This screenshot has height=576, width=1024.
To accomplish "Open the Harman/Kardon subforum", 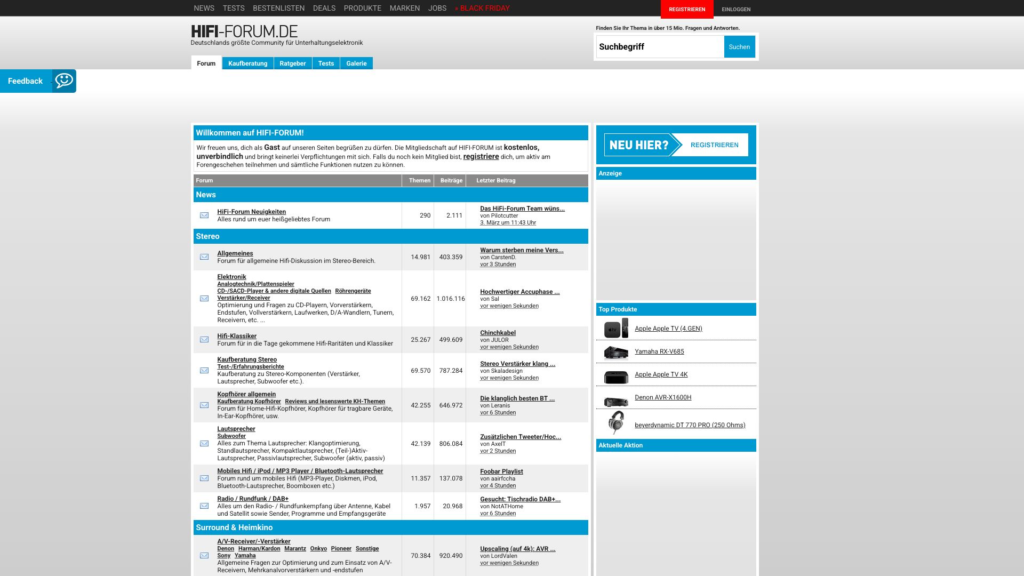I will tap(259, 549).
